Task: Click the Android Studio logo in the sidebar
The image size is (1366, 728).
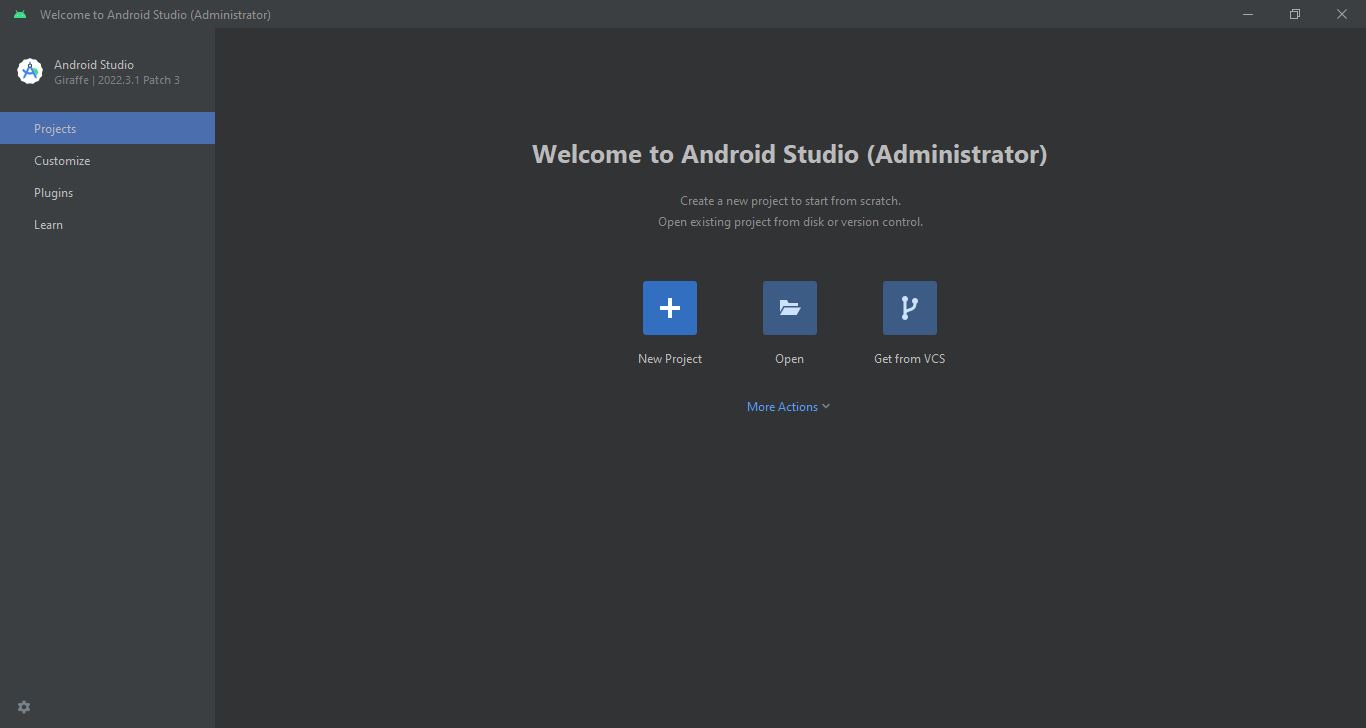Action: 30,71
